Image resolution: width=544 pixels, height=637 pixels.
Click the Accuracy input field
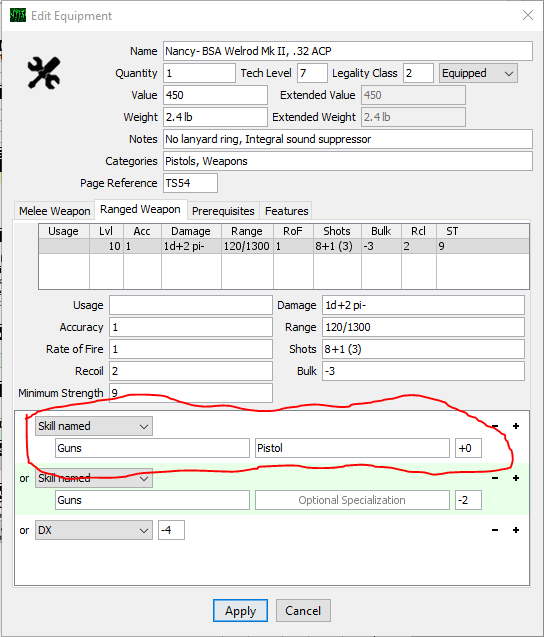[191, 327]
